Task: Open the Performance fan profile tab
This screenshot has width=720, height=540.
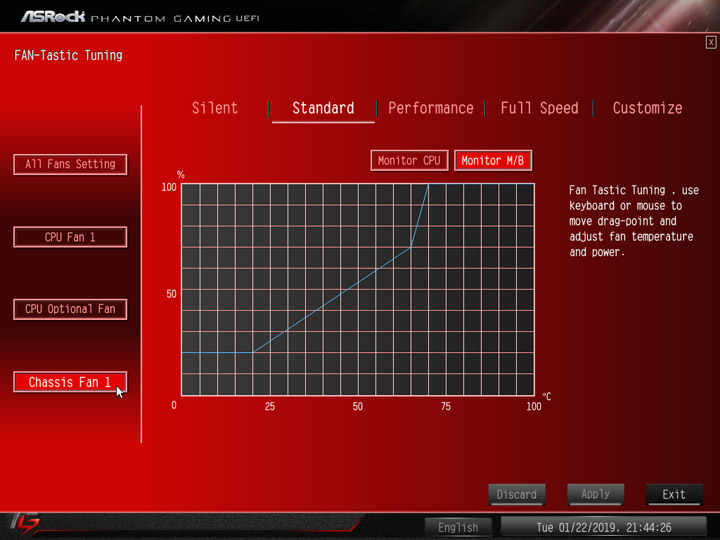Action: (x=431, y=108)
